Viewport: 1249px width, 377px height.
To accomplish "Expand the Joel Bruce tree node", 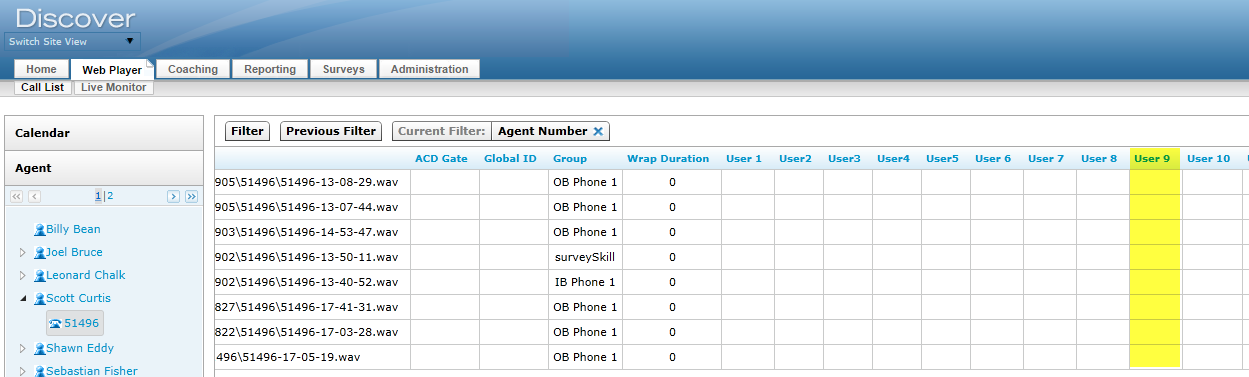I will (23, 253).
